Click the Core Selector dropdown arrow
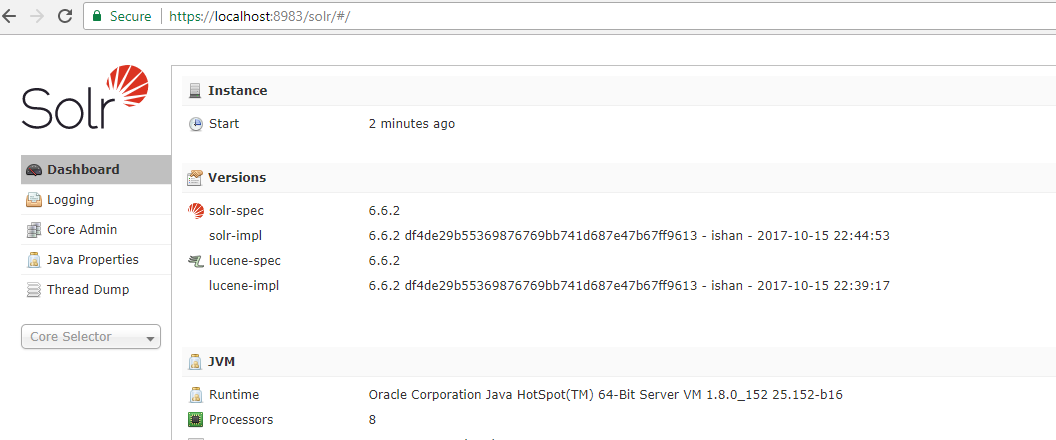 150,339
